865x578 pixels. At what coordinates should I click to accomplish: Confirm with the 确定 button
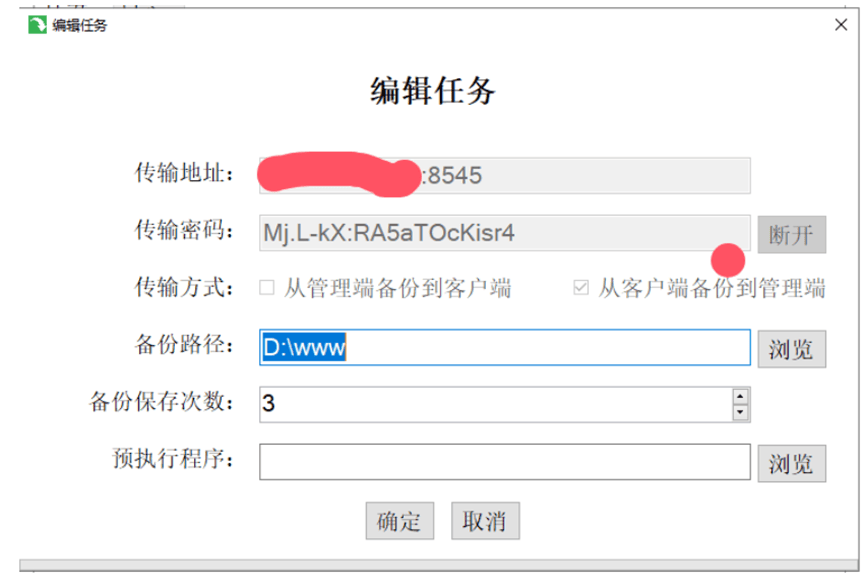[x=399, y=521]
